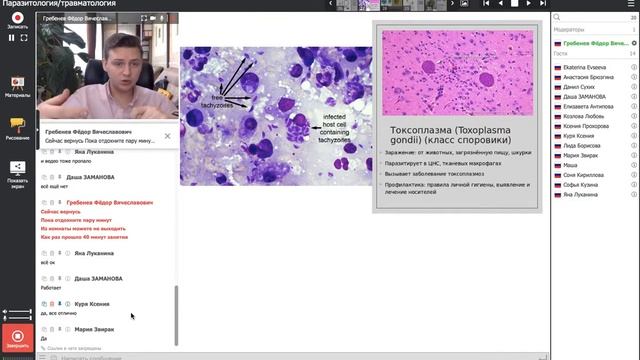Open the Рисование drawing tools
Image resolution: width=640 pixels, height=360 pixels.
[17, 129]
